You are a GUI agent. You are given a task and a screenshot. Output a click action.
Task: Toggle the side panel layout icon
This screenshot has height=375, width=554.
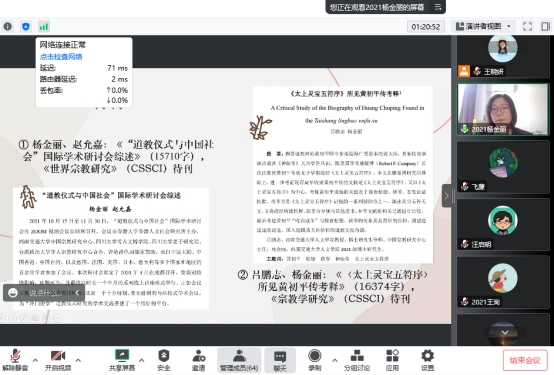[546, 27]
